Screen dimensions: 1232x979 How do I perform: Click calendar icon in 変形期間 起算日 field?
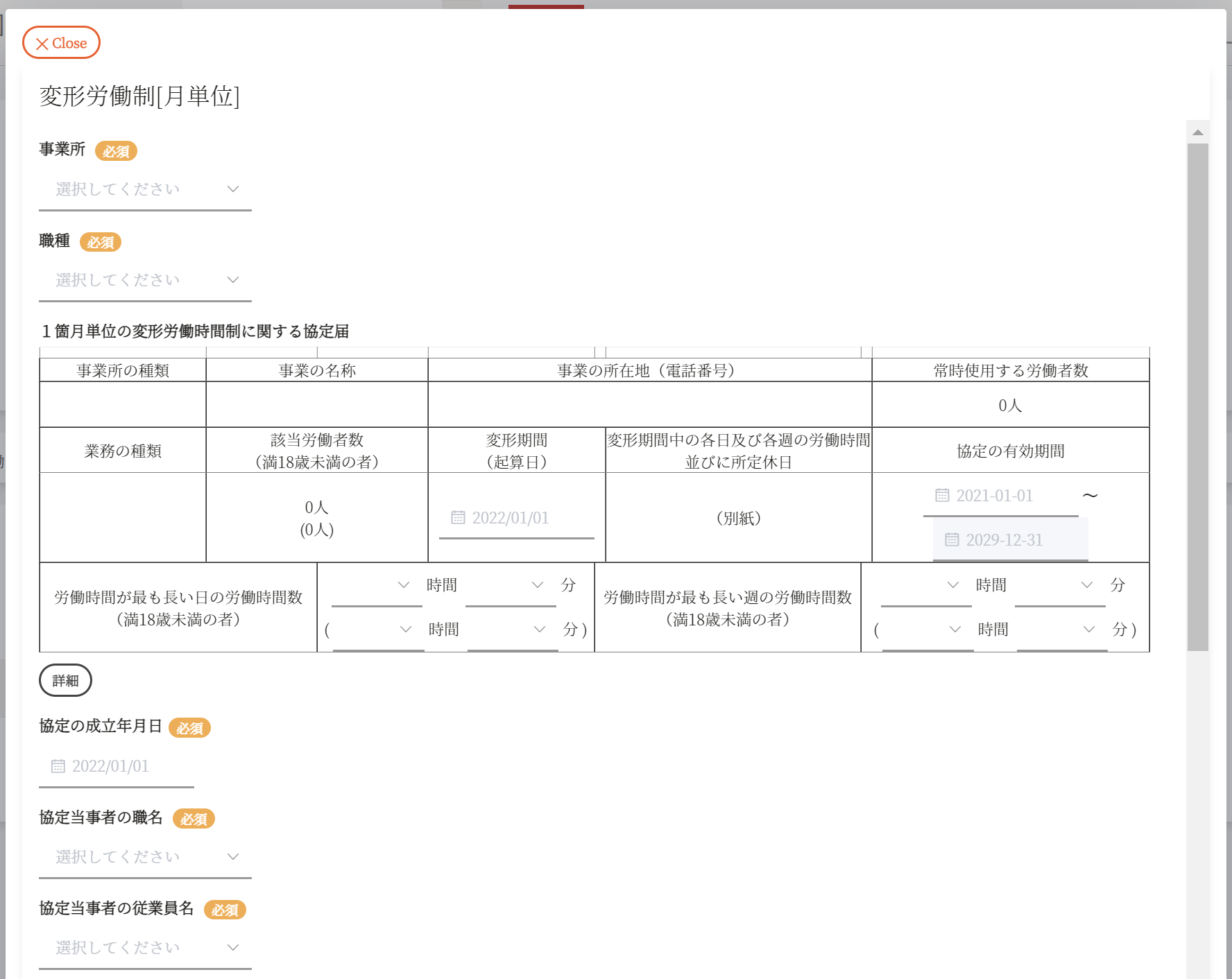pyautogui.click(x=458, y=518)
